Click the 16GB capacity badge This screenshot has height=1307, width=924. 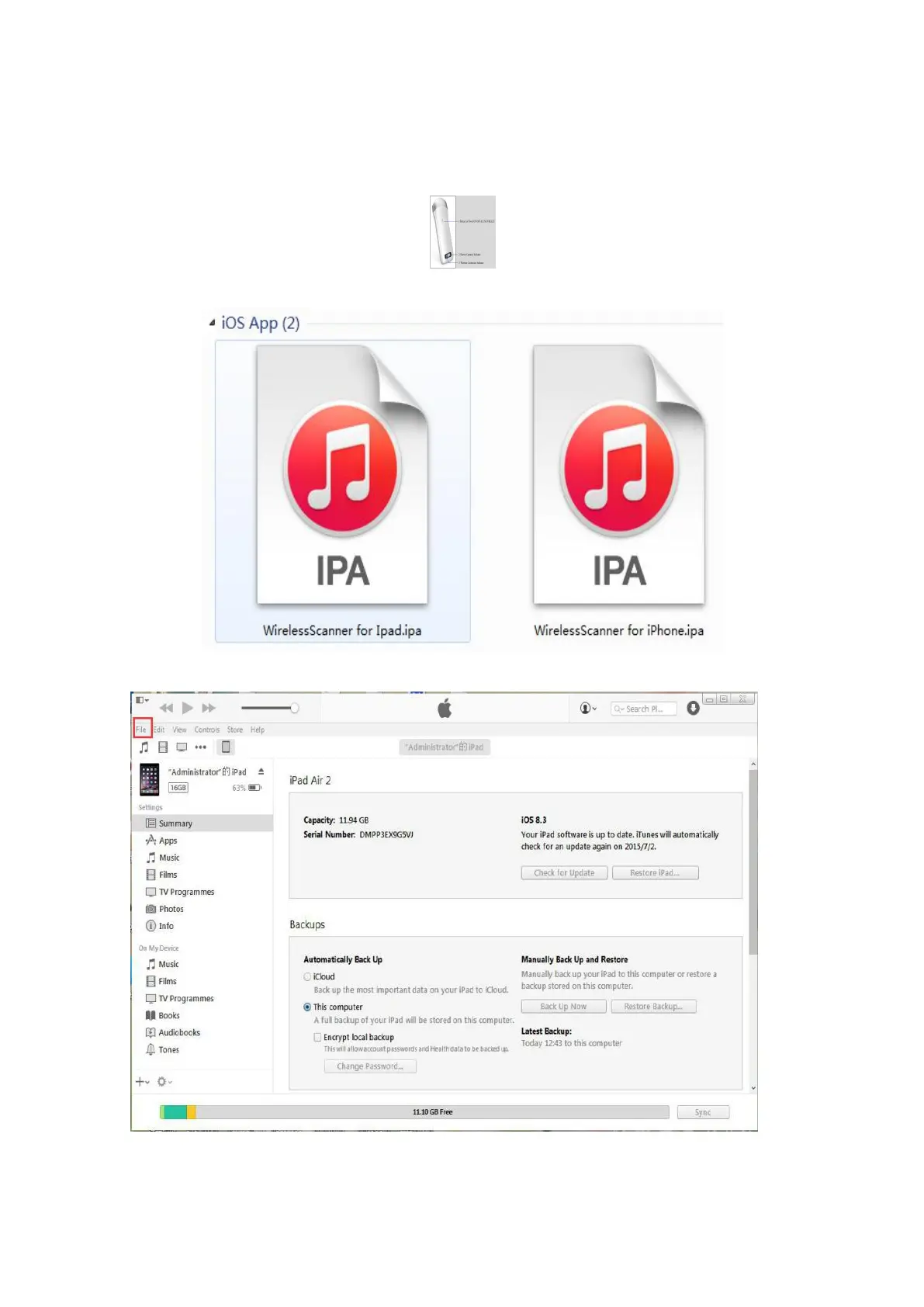click(178, 788)
